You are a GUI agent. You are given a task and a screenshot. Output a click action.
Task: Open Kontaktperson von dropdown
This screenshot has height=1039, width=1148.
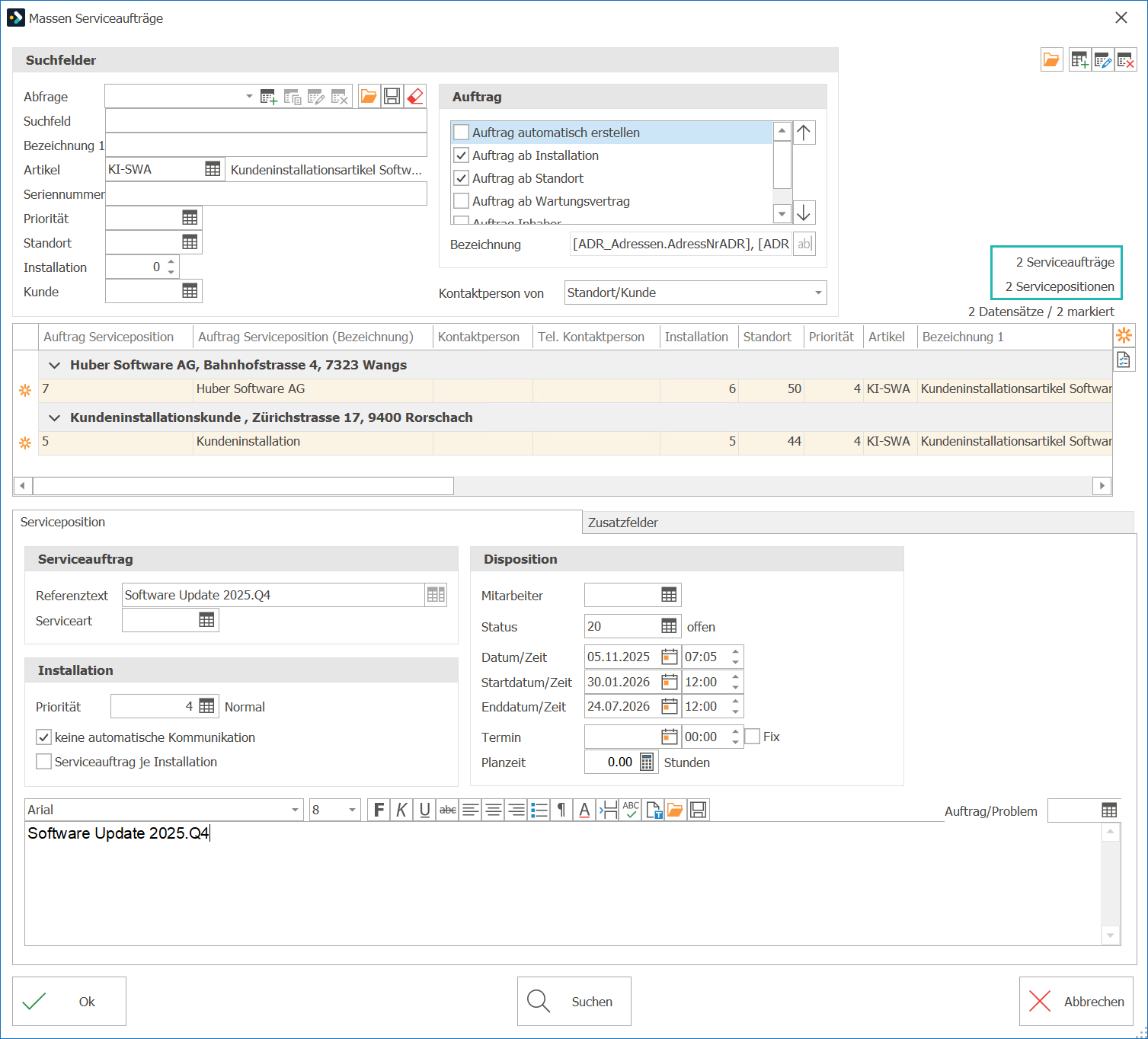[x=818, y=293]
